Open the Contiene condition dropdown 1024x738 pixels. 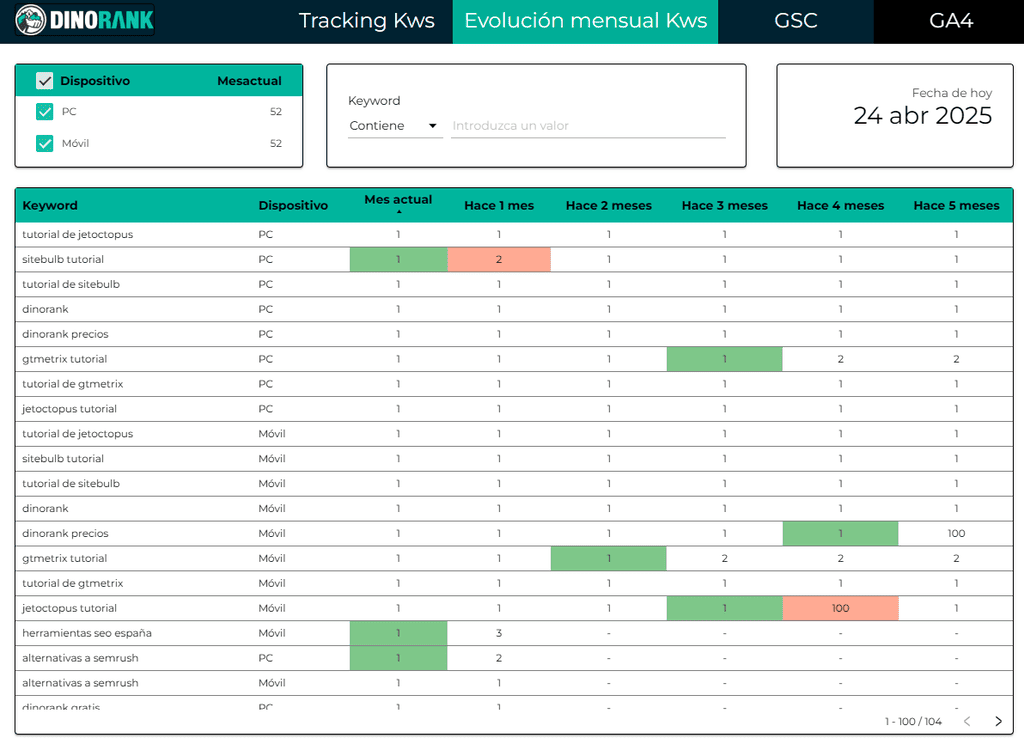394,125
